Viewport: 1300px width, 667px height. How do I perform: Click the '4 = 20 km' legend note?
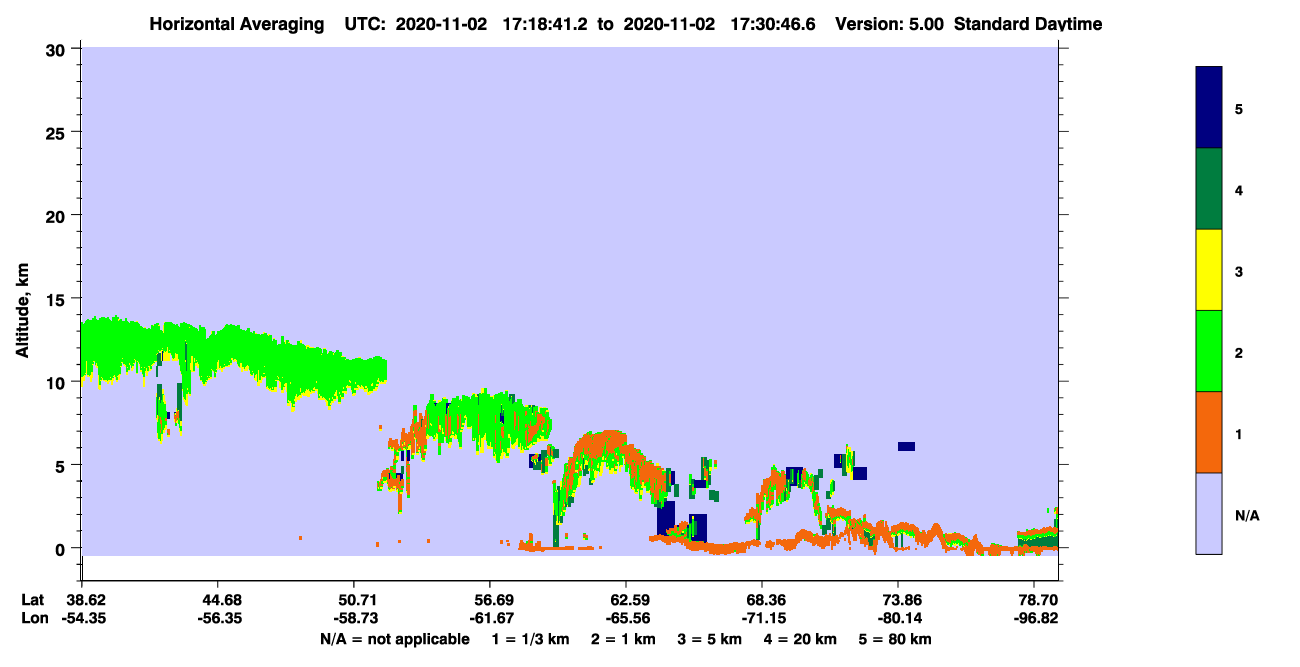pos(800,639)
